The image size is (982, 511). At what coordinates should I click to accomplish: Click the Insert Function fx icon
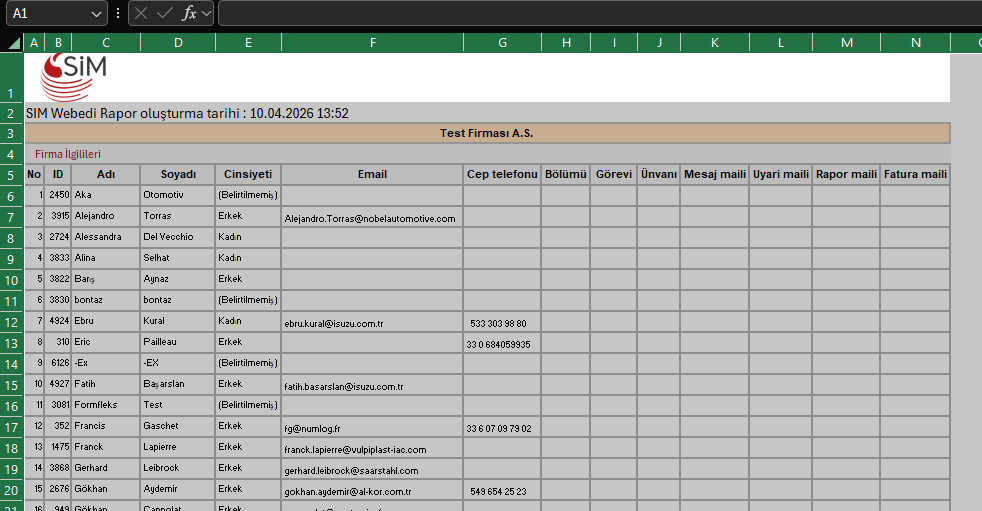click(189, 13)
